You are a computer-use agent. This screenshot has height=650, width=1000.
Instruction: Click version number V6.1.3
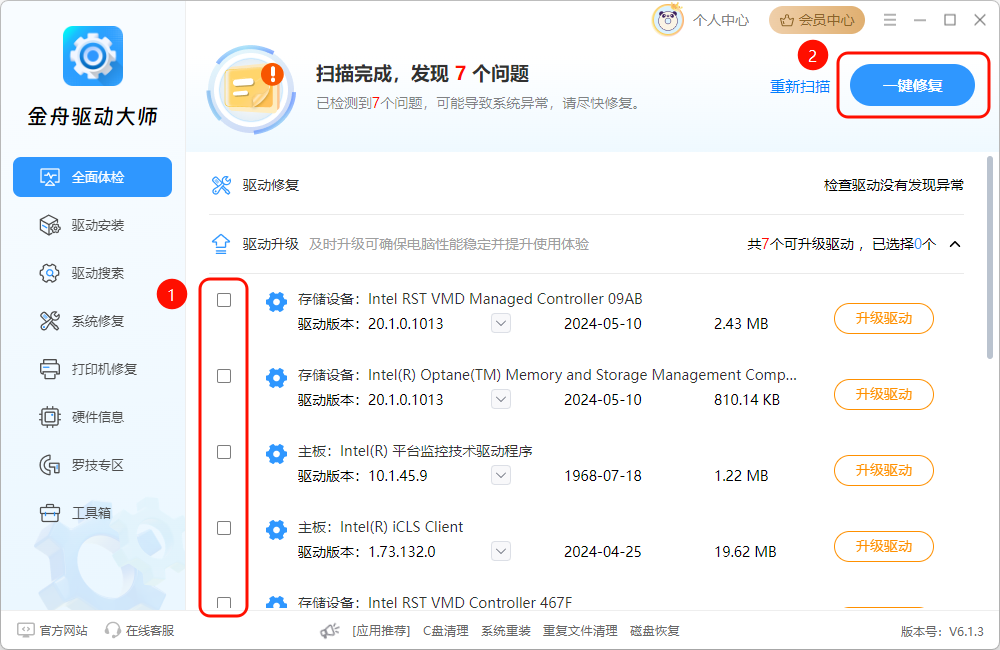point(966,632)
